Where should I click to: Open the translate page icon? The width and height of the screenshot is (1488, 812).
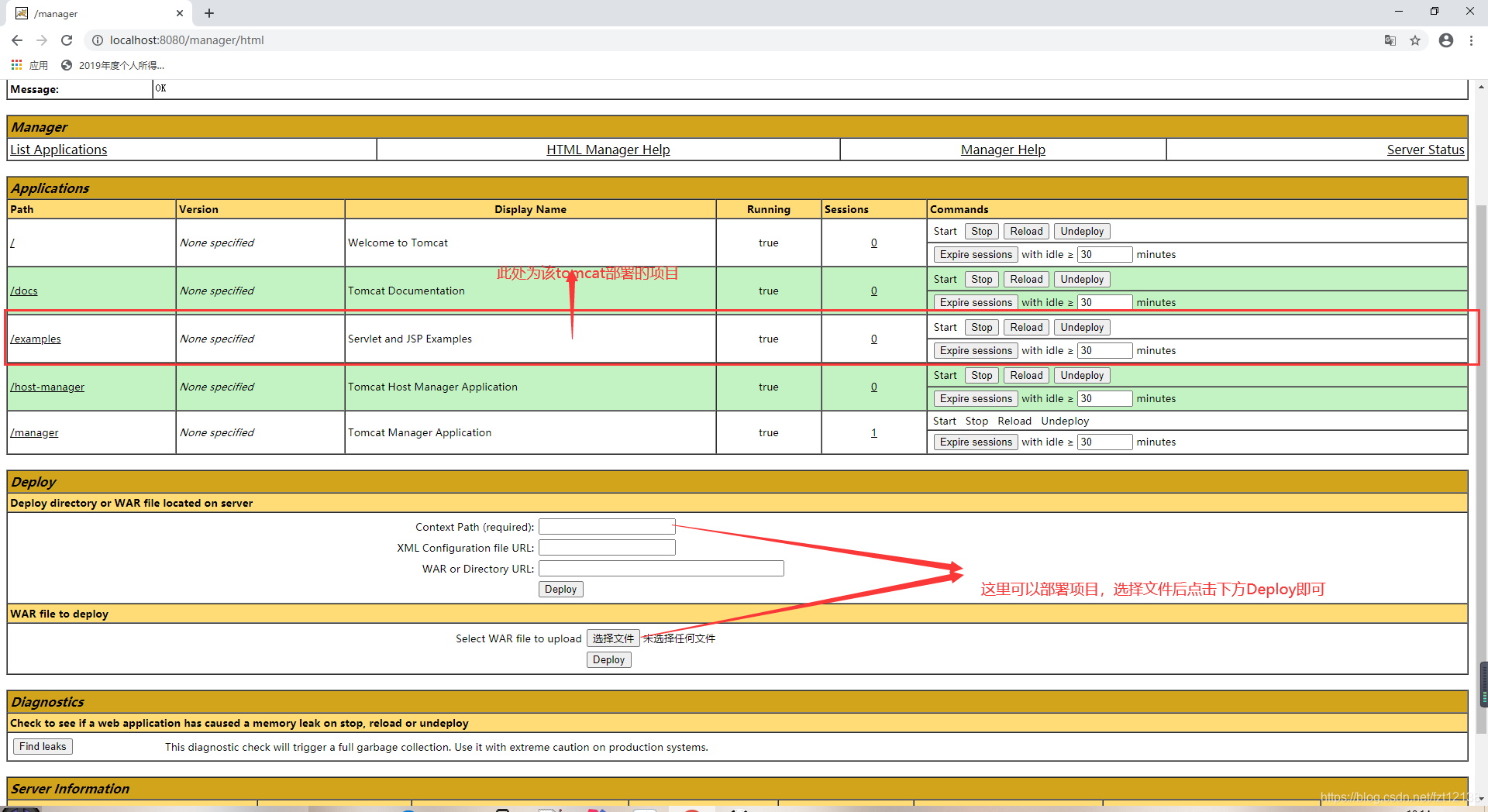click(1390, 40)
